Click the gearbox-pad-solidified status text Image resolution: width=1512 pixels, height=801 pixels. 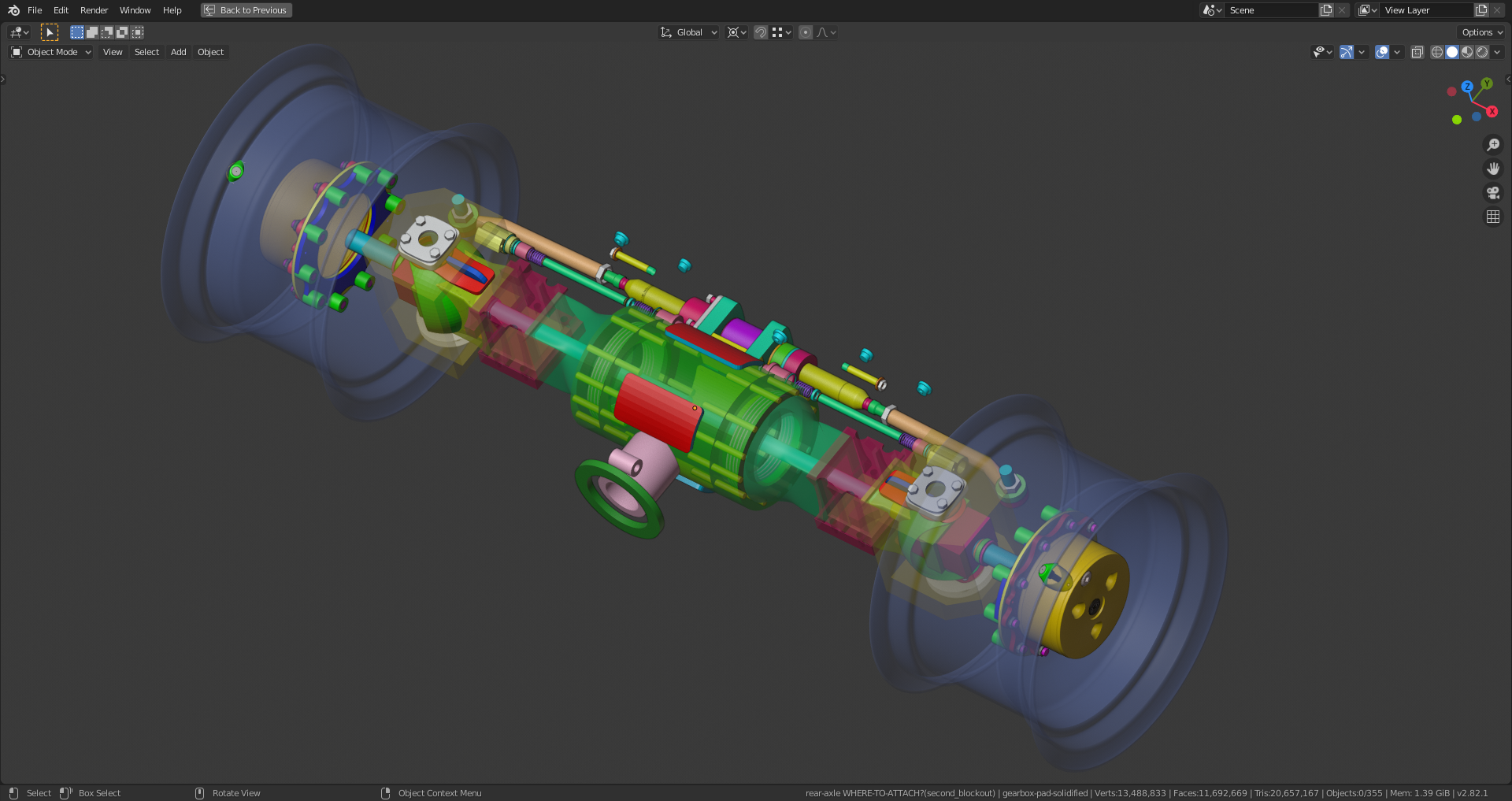point(1045,793)
